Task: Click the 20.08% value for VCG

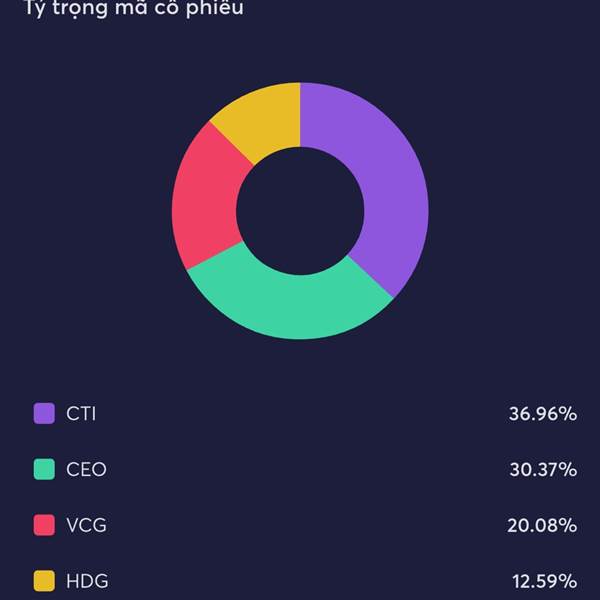Action: 542,526
